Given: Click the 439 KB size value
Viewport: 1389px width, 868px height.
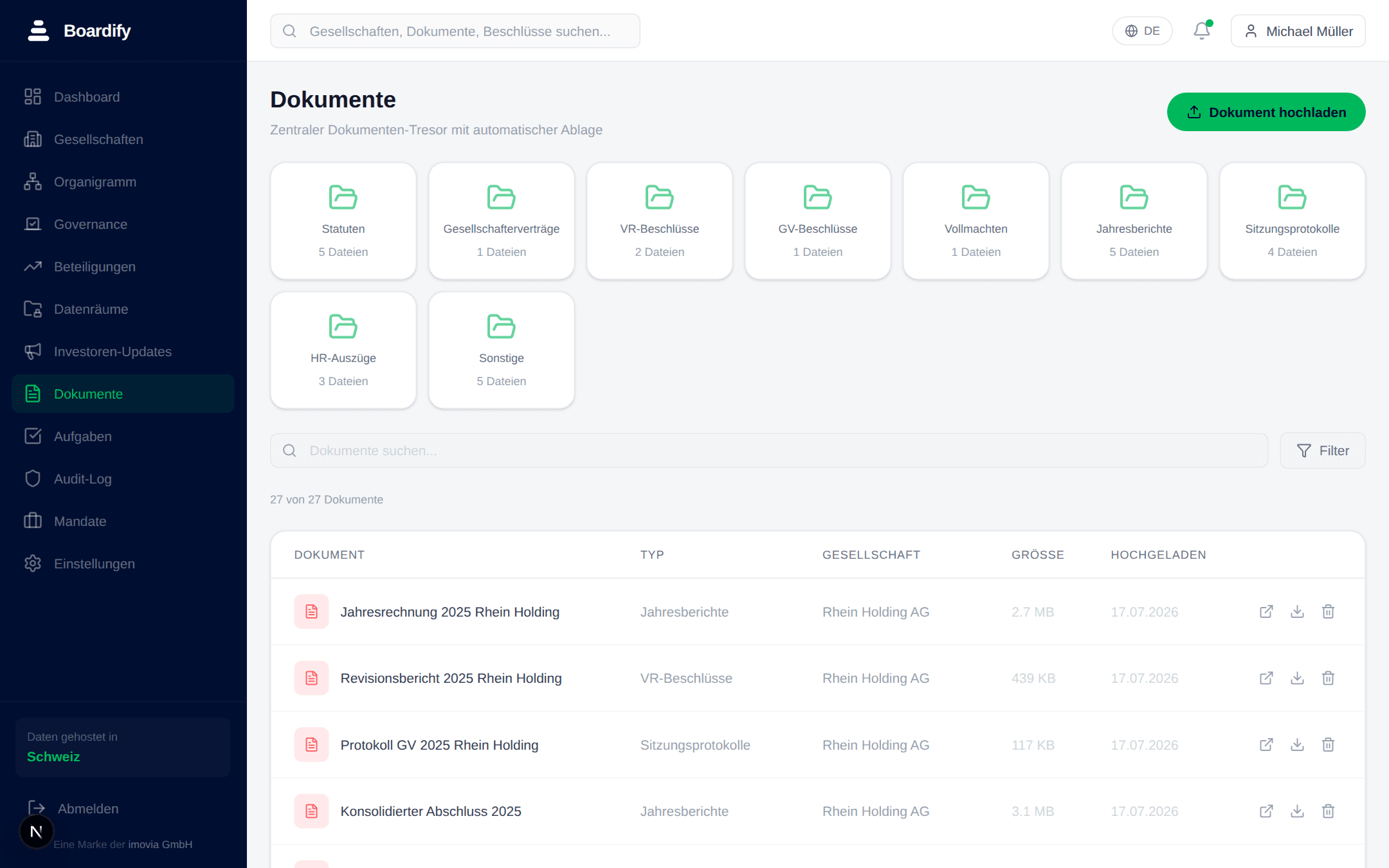Looking at the screenshot, I should click(1033, 678).
